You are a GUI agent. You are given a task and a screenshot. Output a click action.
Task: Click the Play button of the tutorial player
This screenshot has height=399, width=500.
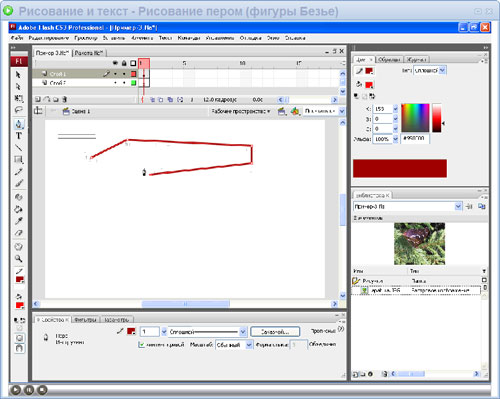(15, 389)
